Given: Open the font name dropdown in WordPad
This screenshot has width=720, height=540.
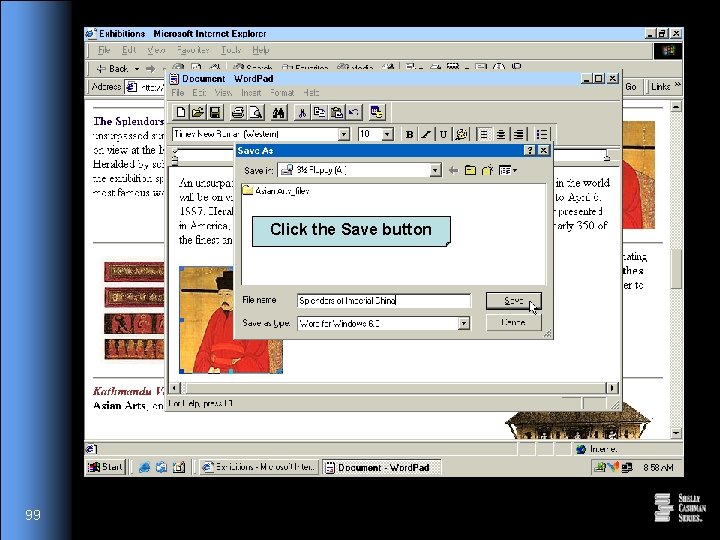Looking at the screenshot, I should (x=343, y=134).
